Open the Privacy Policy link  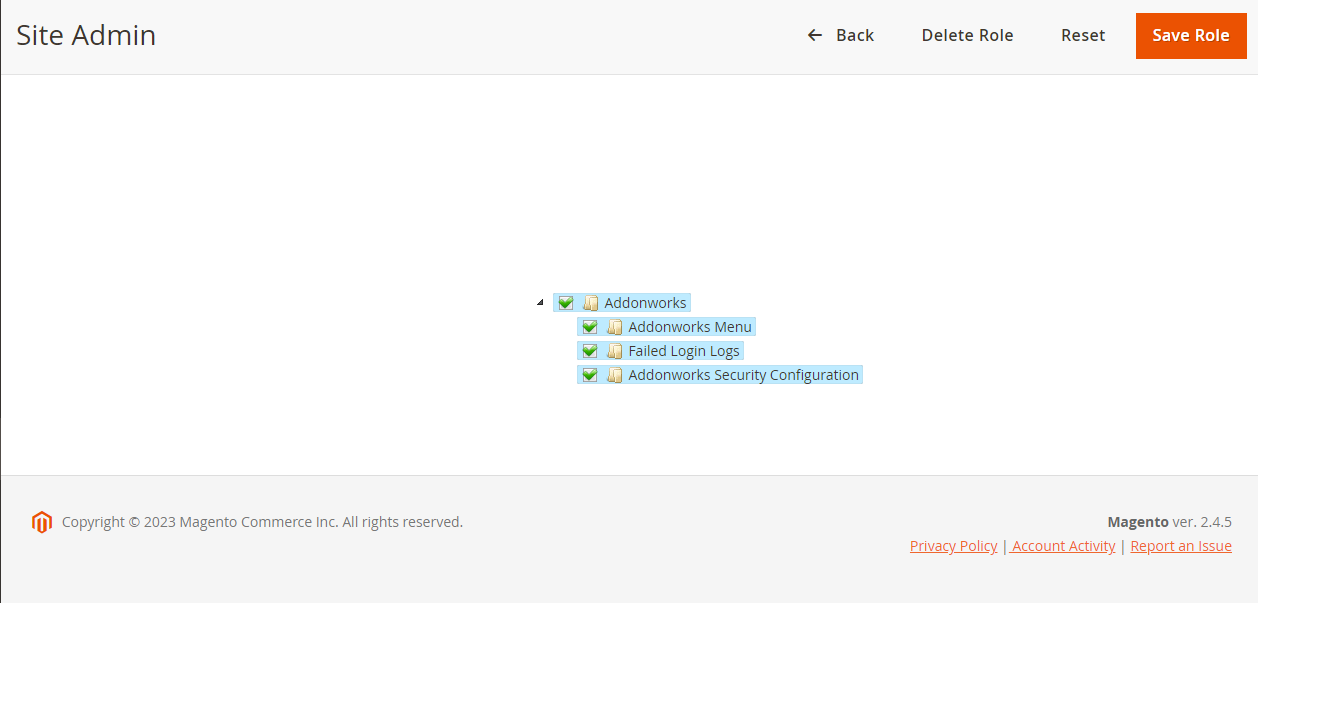(953, 546)
